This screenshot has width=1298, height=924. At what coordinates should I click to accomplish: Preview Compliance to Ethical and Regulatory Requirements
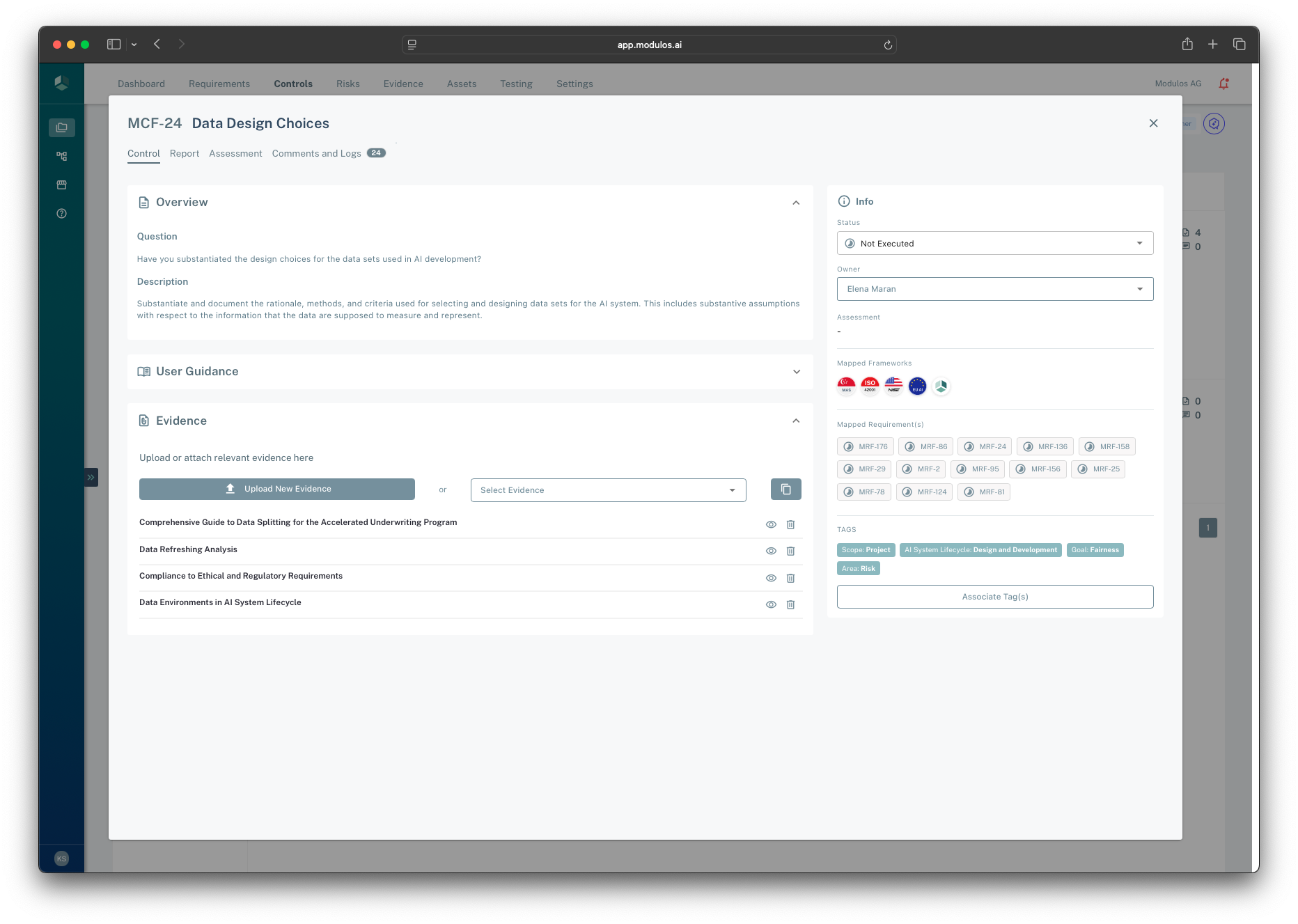tap(771, 578)
